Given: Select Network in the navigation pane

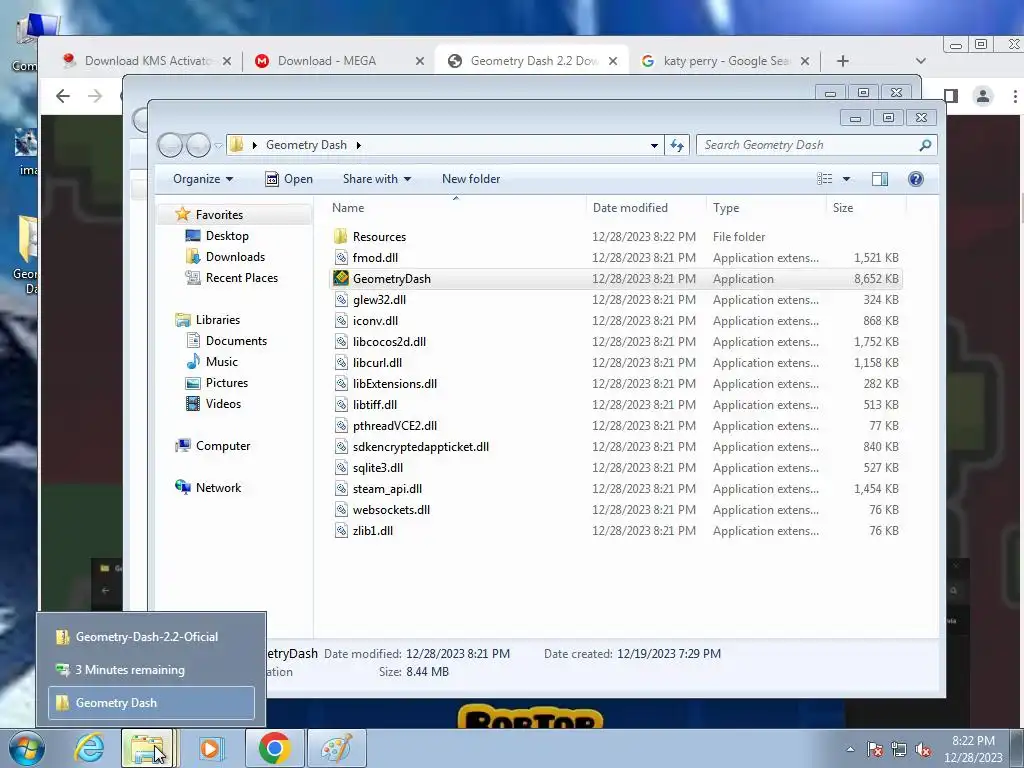Looking at the screenshot, I should point(218,488).
